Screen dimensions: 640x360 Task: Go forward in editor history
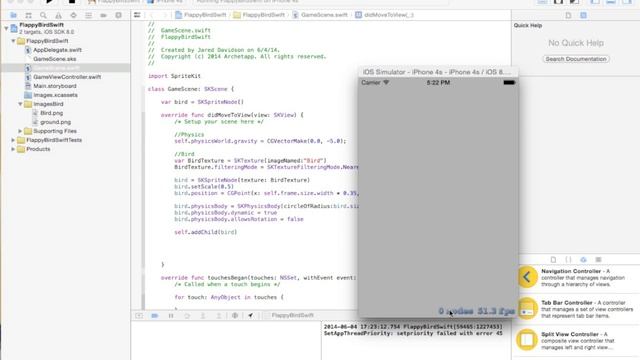(x=164, y=15)
